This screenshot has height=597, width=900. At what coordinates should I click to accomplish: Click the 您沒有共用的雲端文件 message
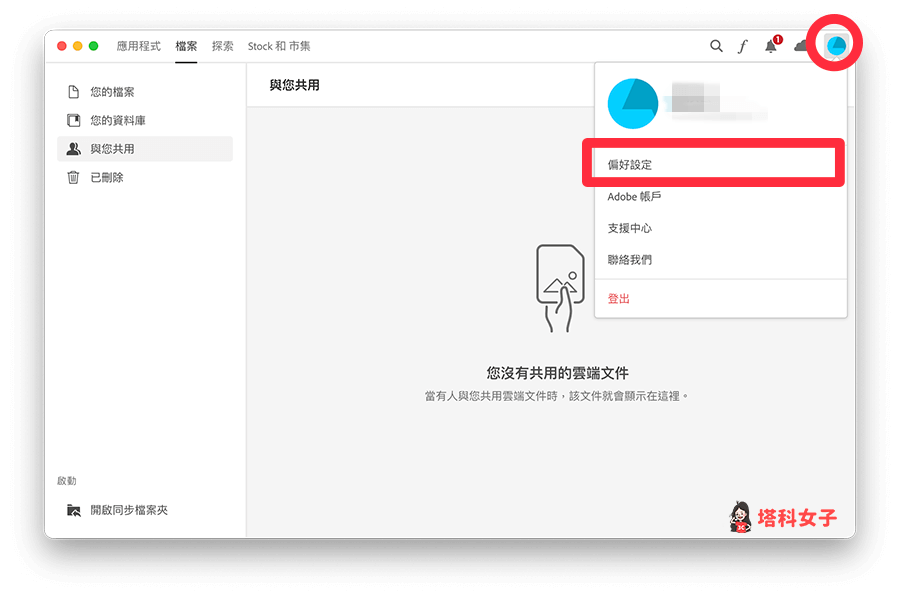tap(557, 373)
